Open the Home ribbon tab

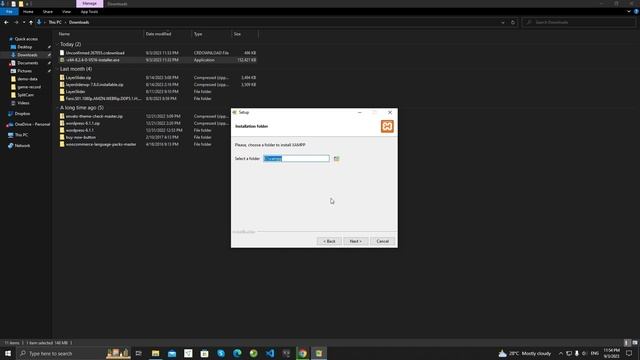pyautogui.click(x=28, y=12)
